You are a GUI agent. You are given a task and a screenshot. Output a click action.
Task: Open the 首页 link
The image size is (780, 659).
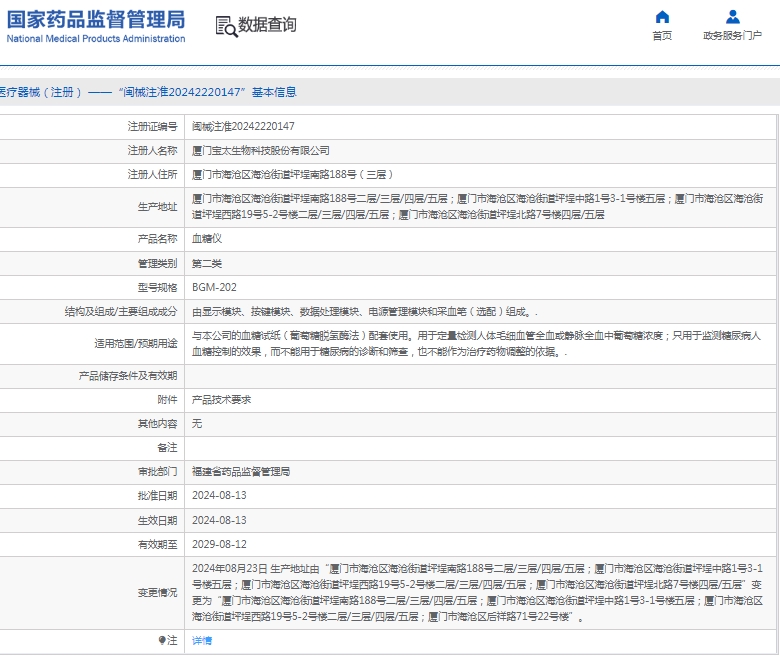tap(662, 36)
